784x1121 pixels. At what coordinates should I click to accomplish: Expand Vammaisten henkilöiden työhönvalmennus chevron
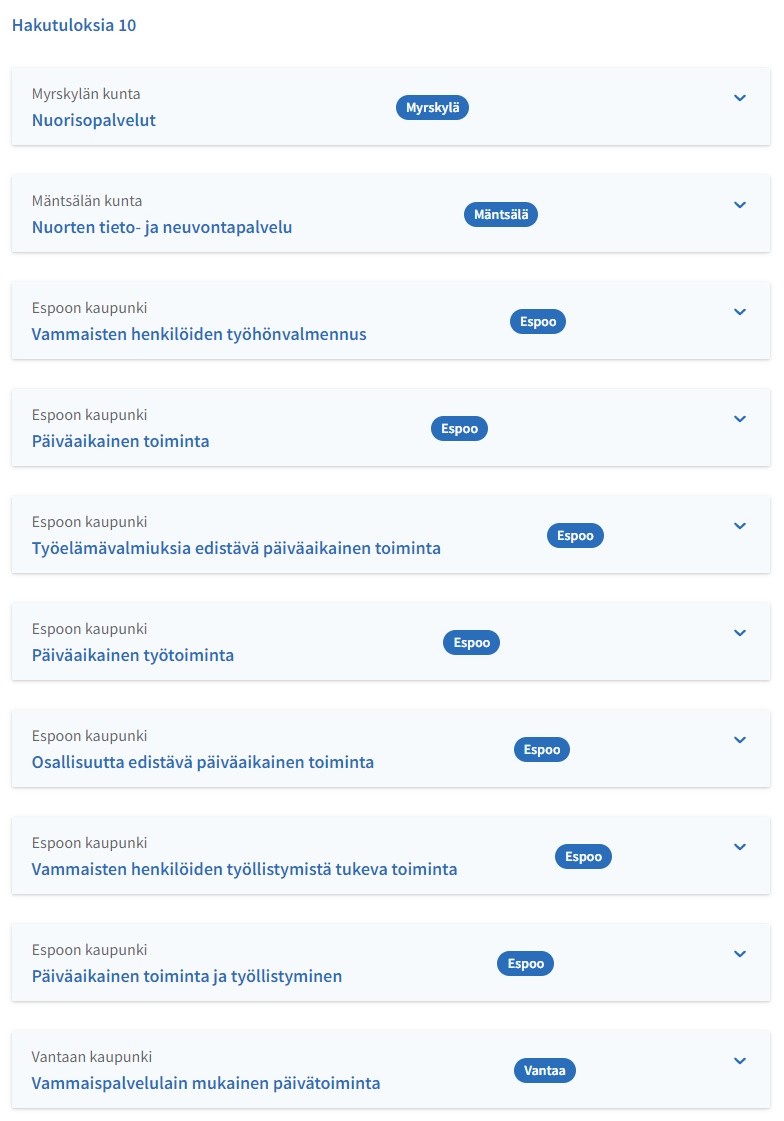[740, 312]
